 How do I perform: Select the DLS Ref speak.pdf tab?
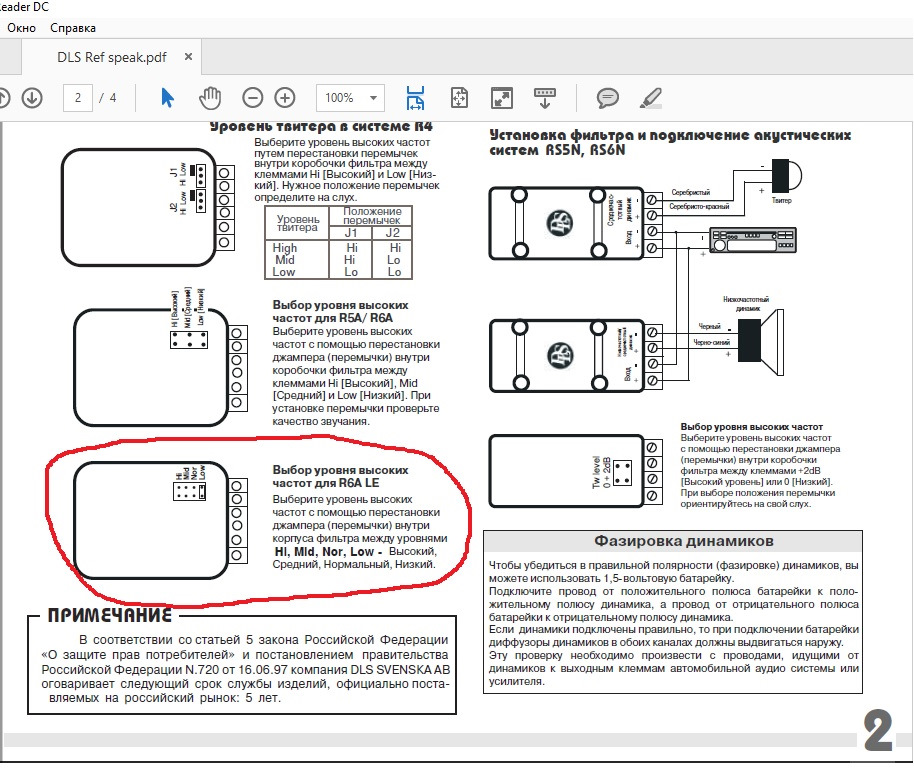[x=111, y=57]
